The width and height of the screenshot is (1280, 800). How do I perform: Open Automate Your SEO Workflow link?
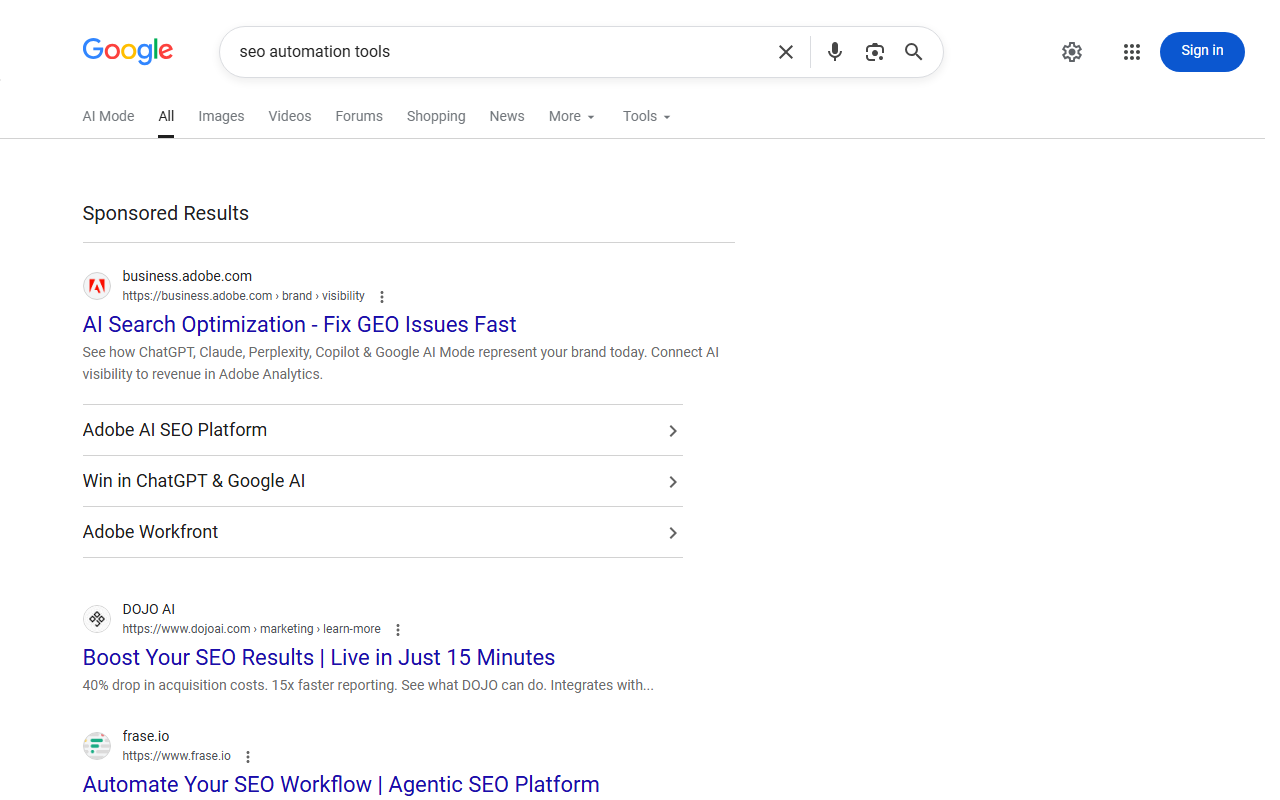pos(341,784)
